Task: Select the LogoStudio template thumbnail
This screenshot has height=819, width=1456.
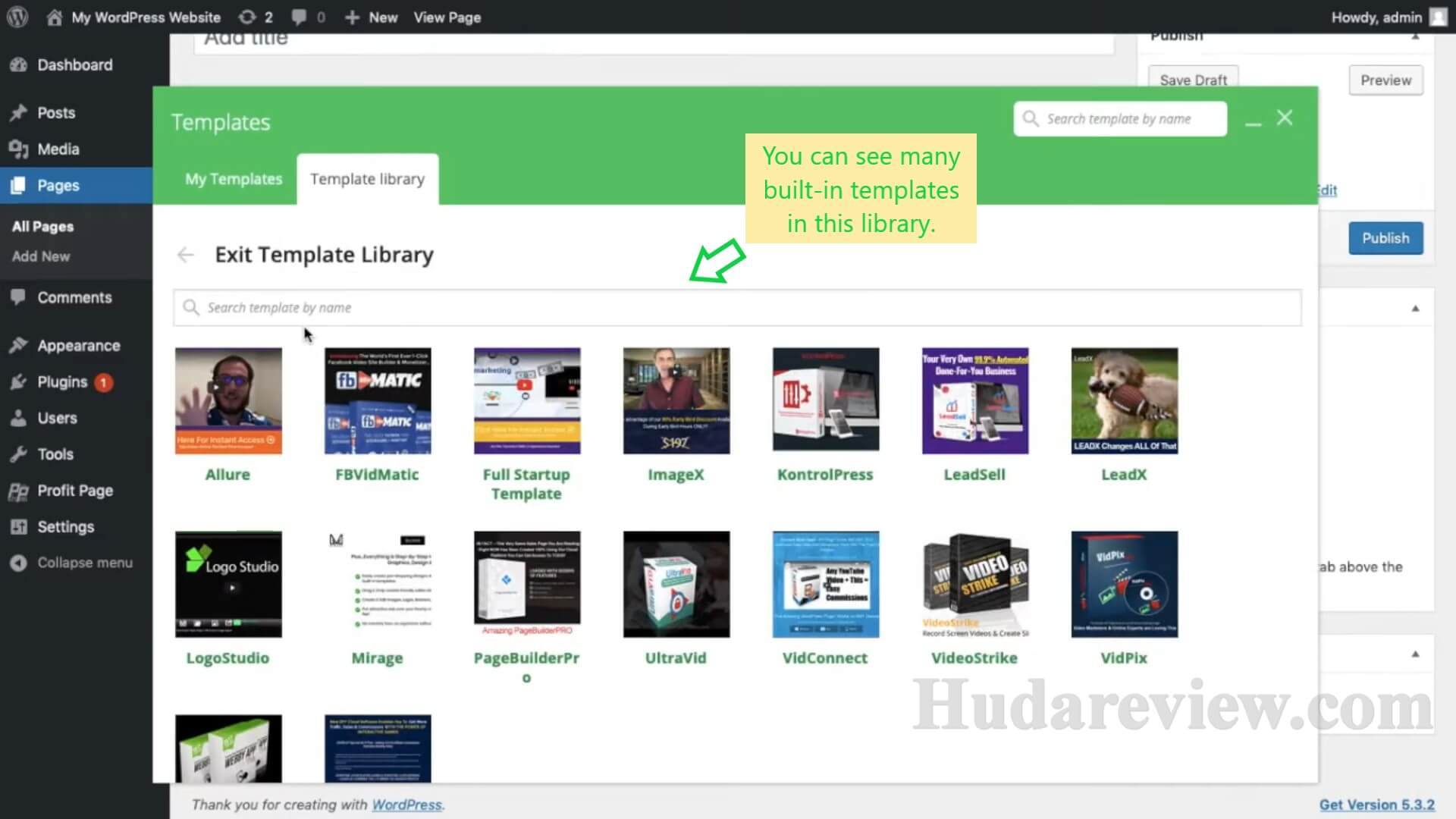Action: tap(228, 585)
